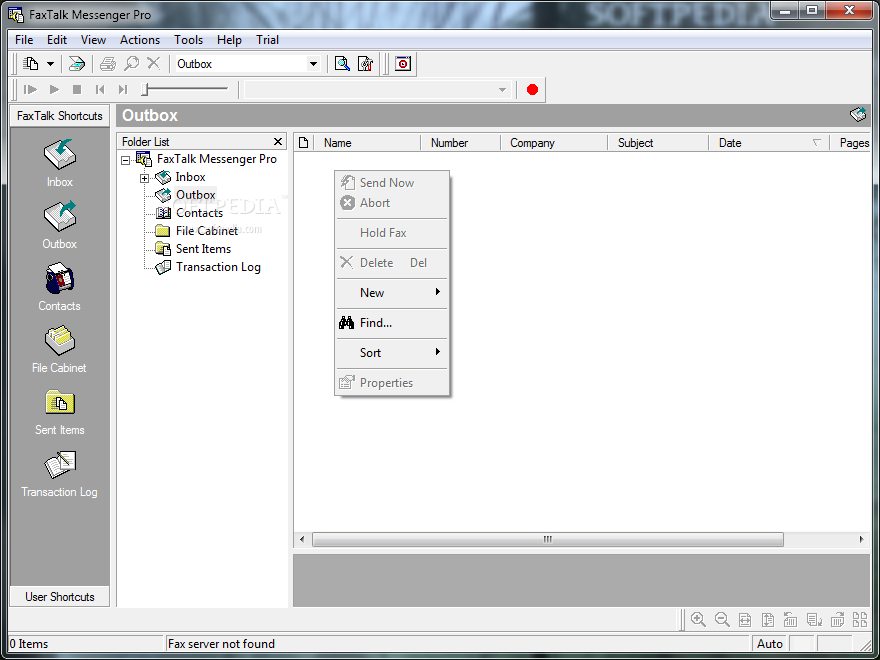
Task: Open the Help menu
Action: click(229, 40)
